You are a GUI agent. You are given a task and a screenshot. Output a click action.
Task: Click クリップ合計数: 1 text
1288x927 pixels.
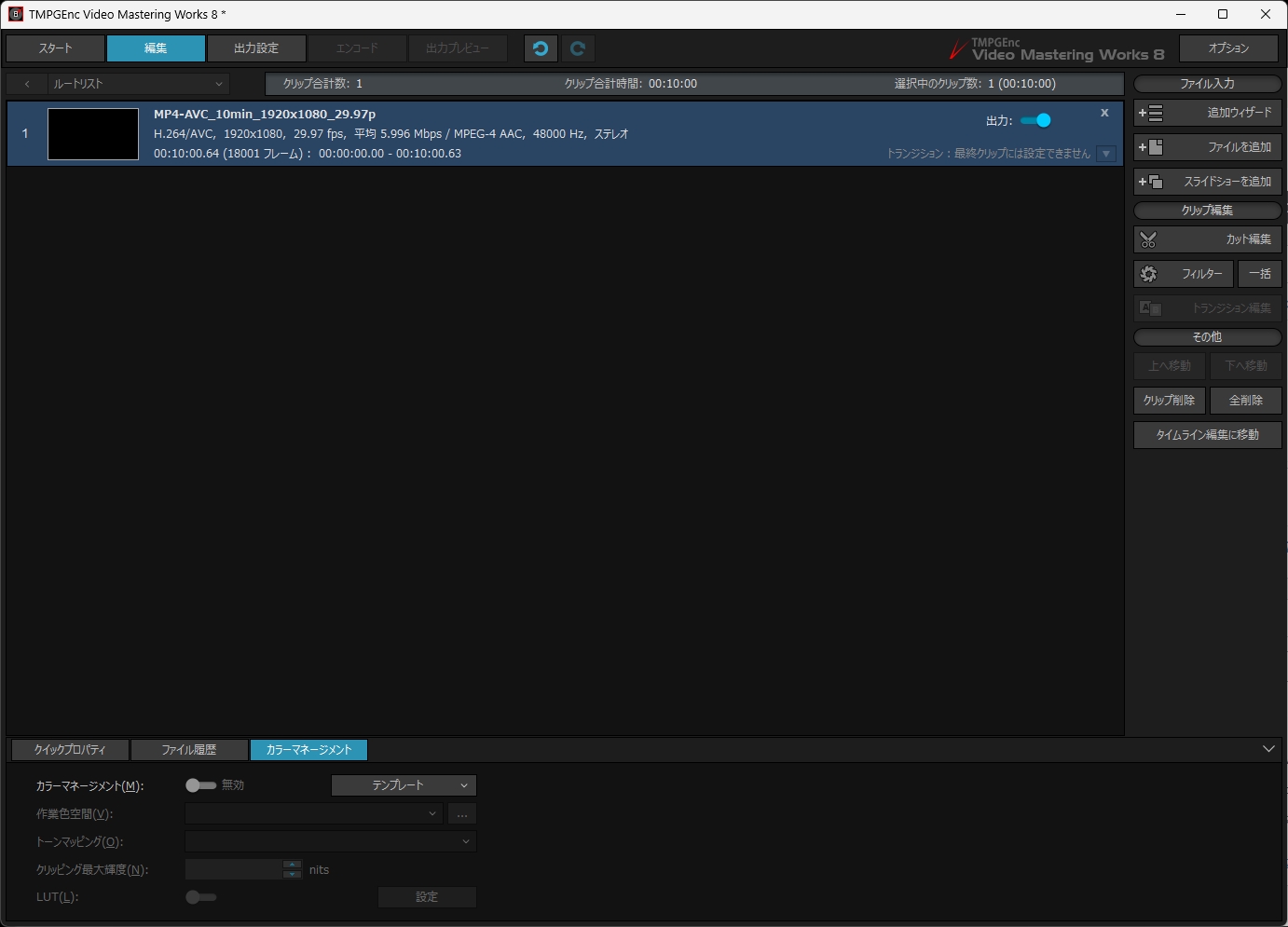pyautogui.click(x=322, y=84)
